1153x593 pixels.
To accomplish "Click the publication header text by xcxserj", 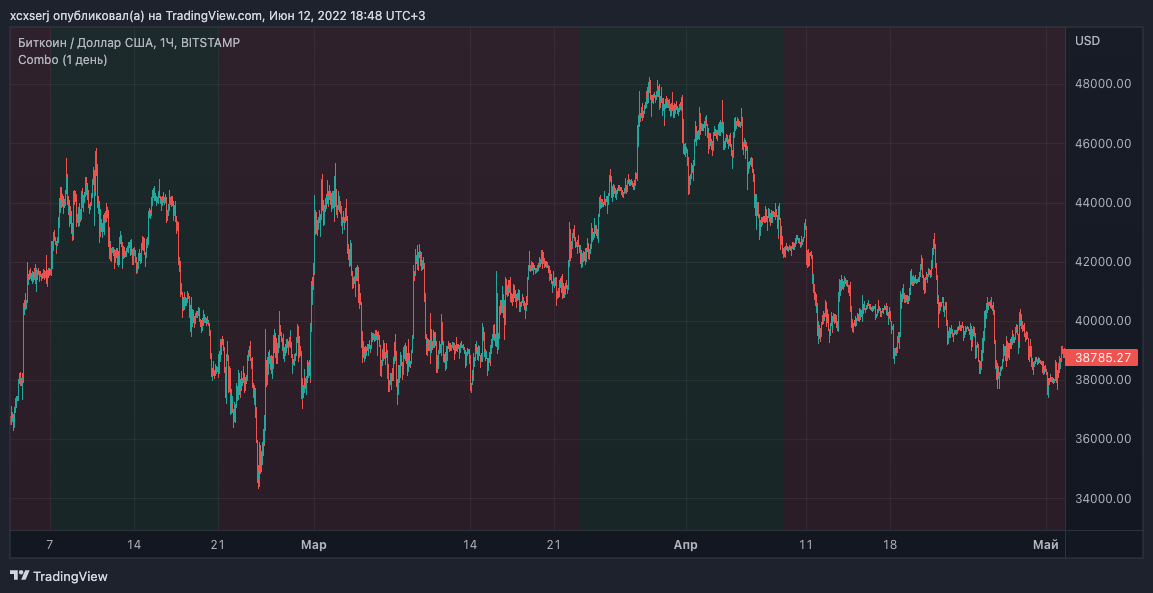I will point(218,15).
